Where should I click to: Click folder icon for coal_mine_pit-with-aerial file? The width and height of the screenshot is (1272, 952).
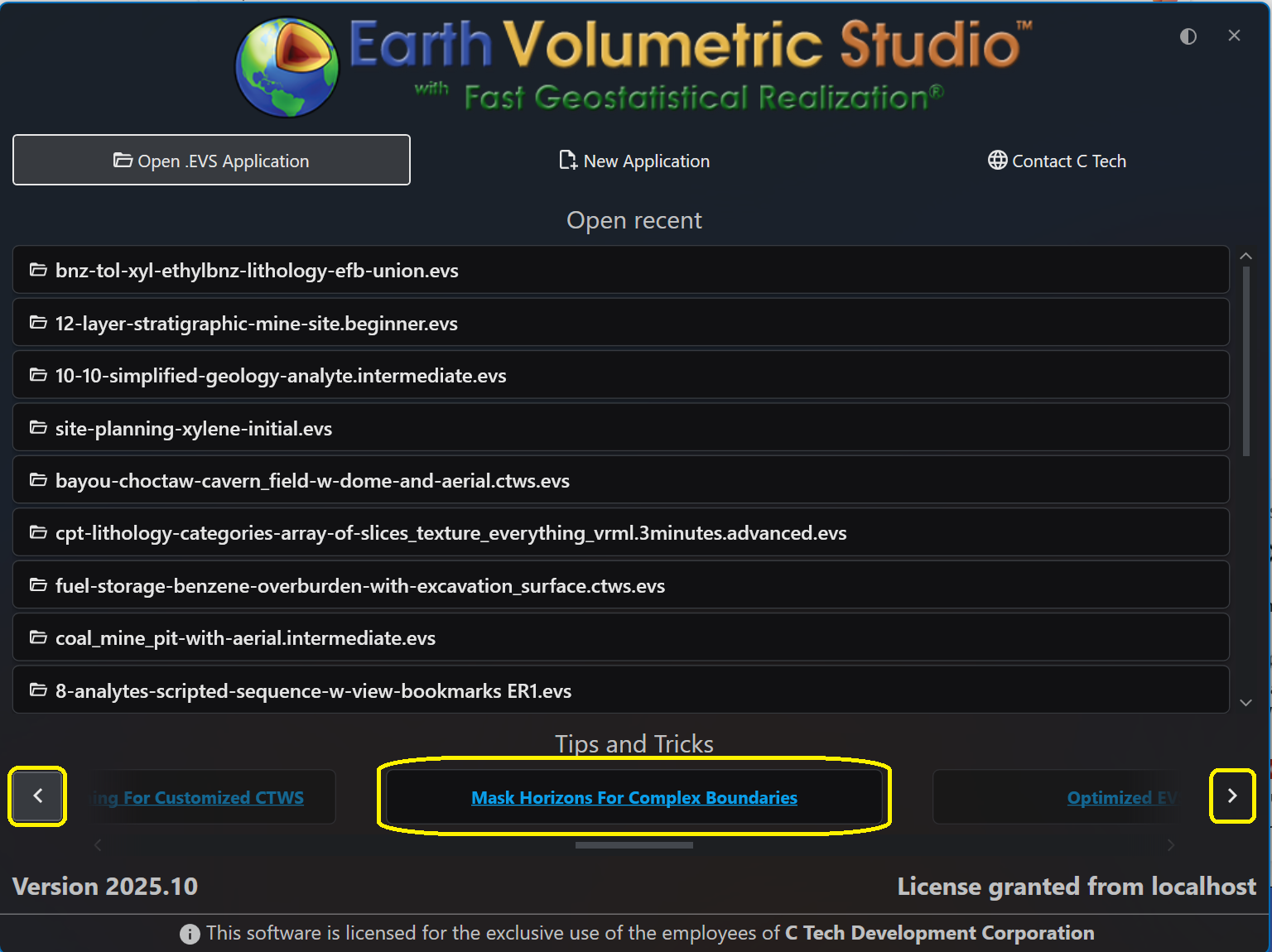38,637
